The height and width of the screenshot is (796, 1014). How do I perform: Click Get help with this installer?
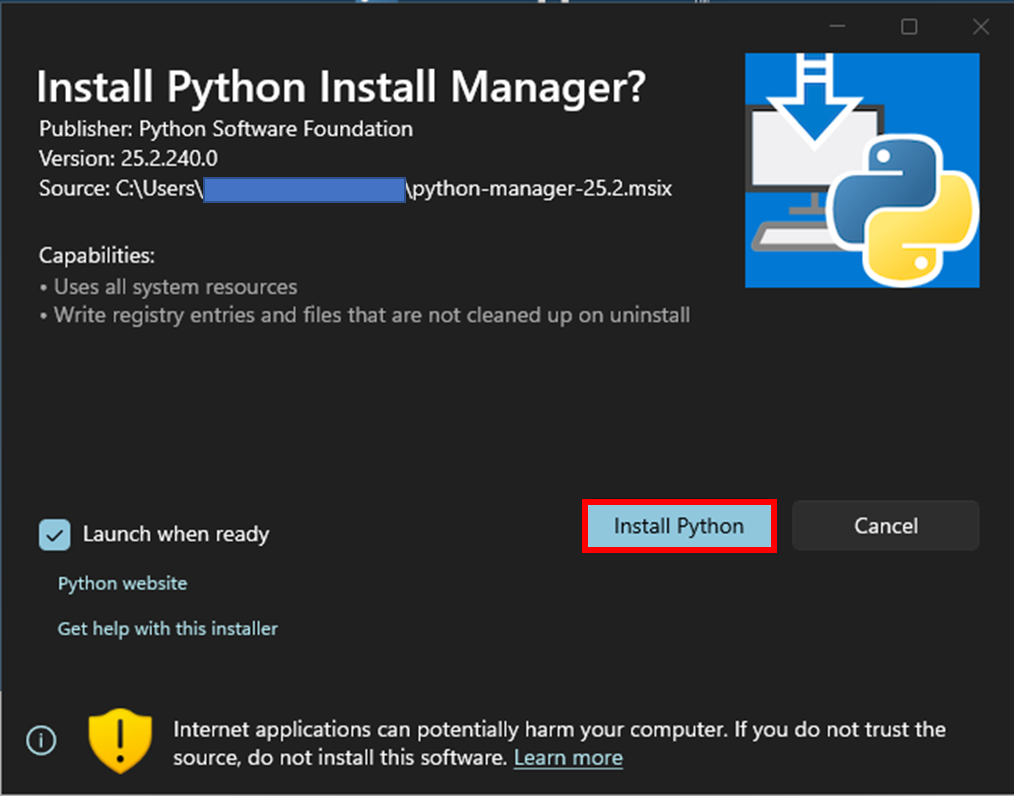point(167,629)
